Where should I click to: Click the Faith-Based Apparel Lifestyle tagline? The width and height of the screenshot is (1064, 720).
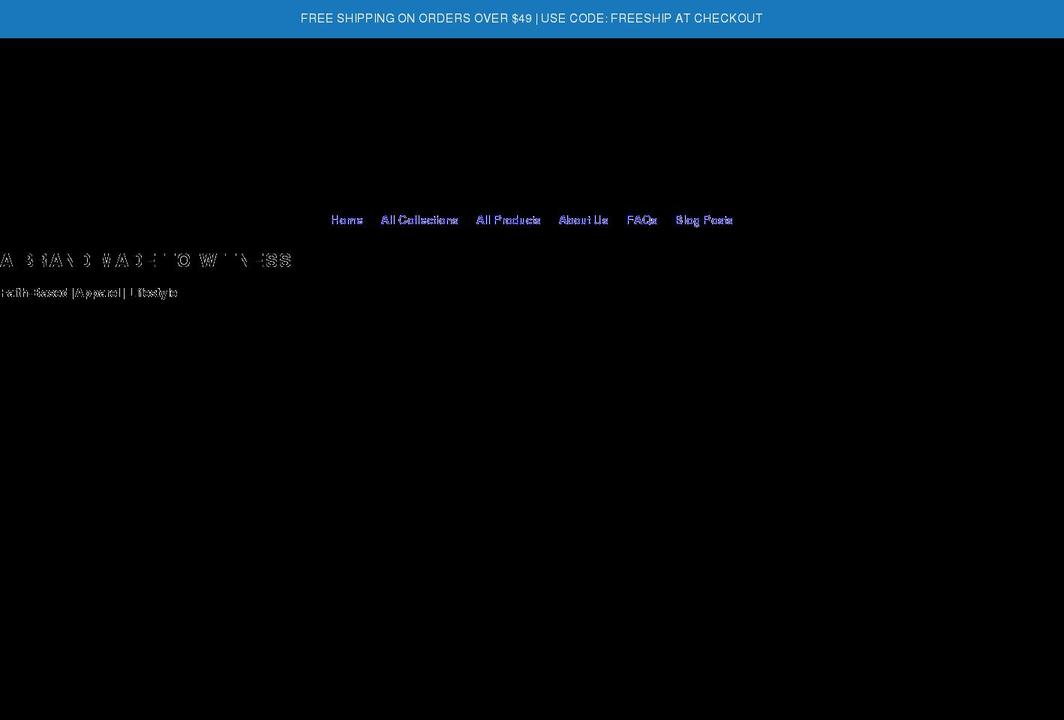pyautogui.click(x=89, y=292)
